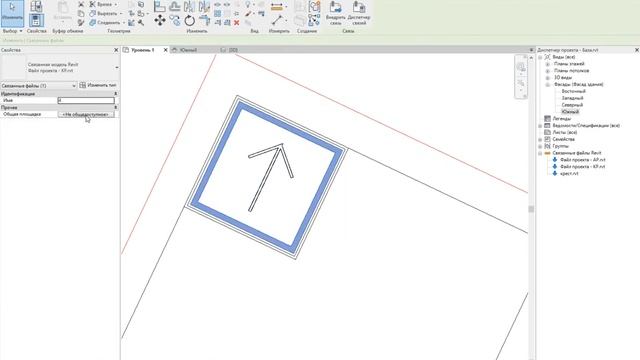This screenshot has height=360, width=640.
Task: Open the Западный elevation view
Action: [572, 98]
